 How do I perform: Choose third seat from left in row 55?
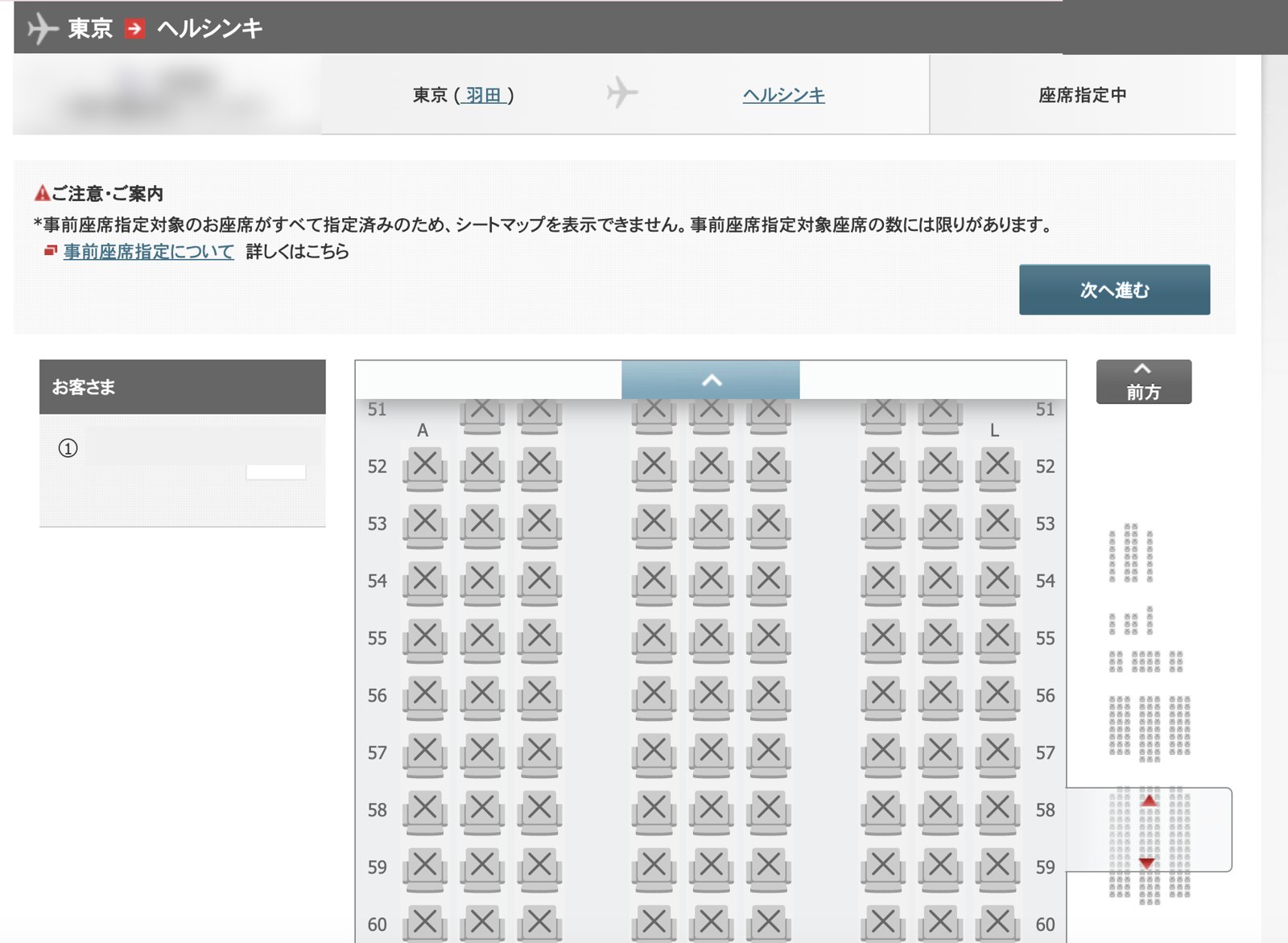pyautogui.click(x=539, y=640)
